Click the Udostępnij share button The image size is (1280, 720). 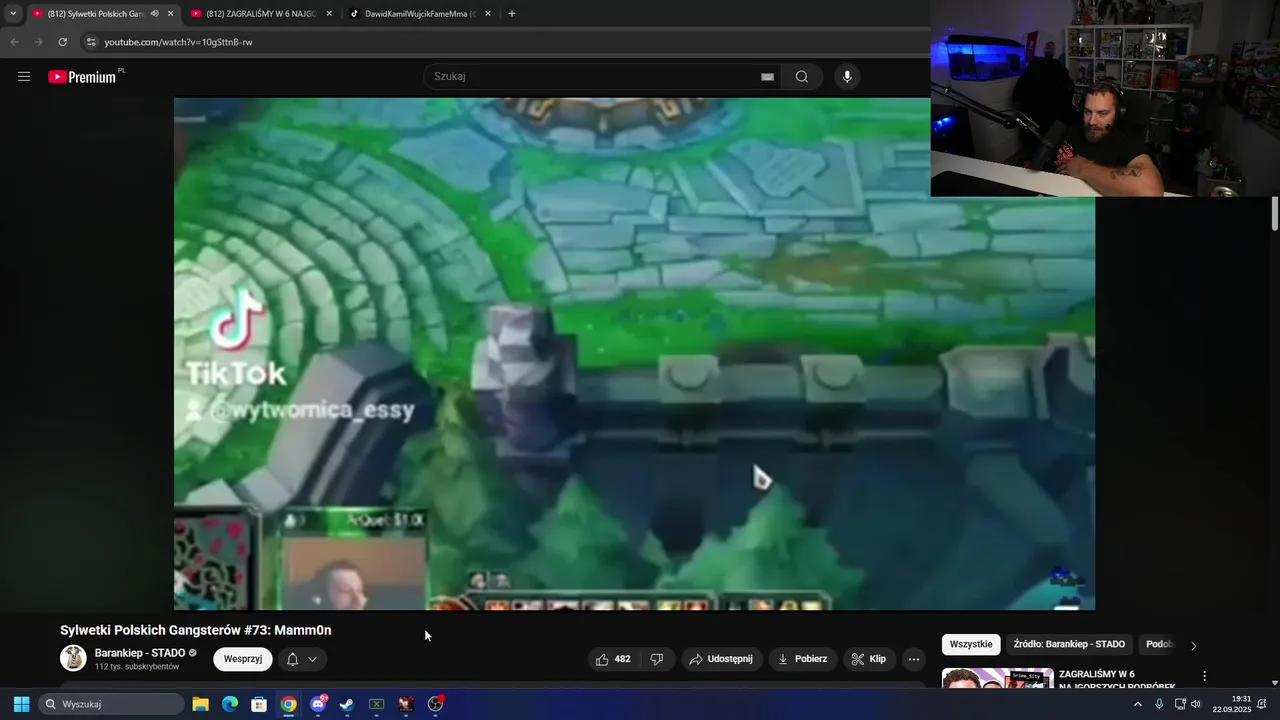[722, 659]
